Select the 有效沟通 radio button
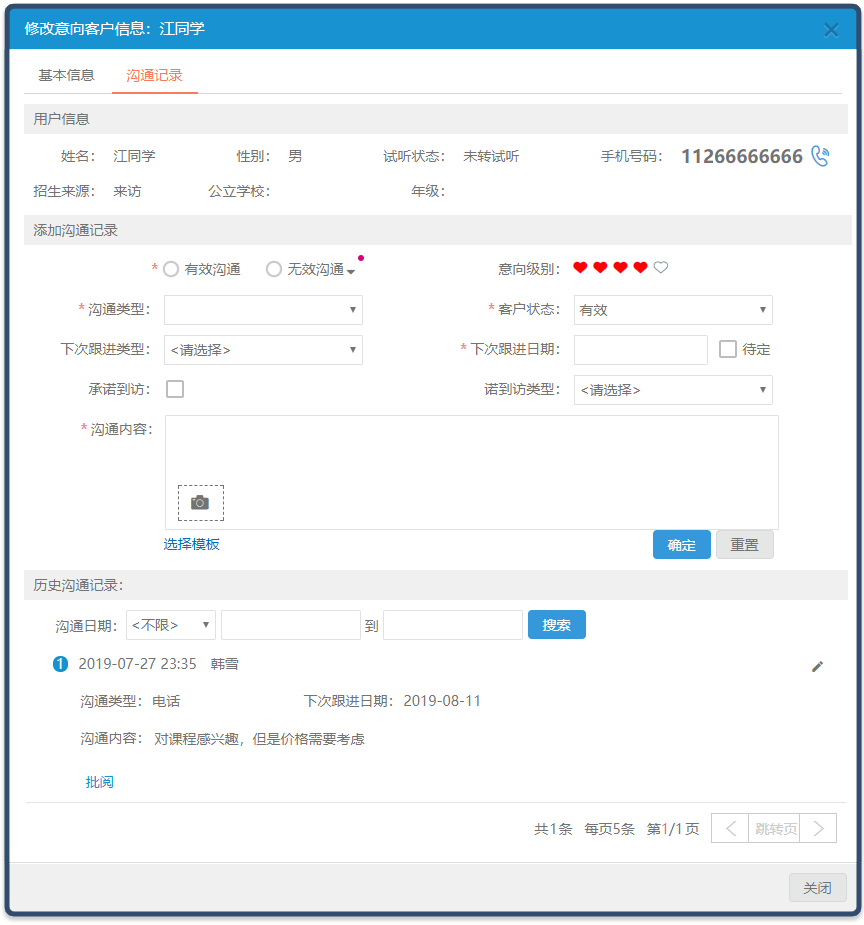Screen dimensions: 864x925 (171, 269)
